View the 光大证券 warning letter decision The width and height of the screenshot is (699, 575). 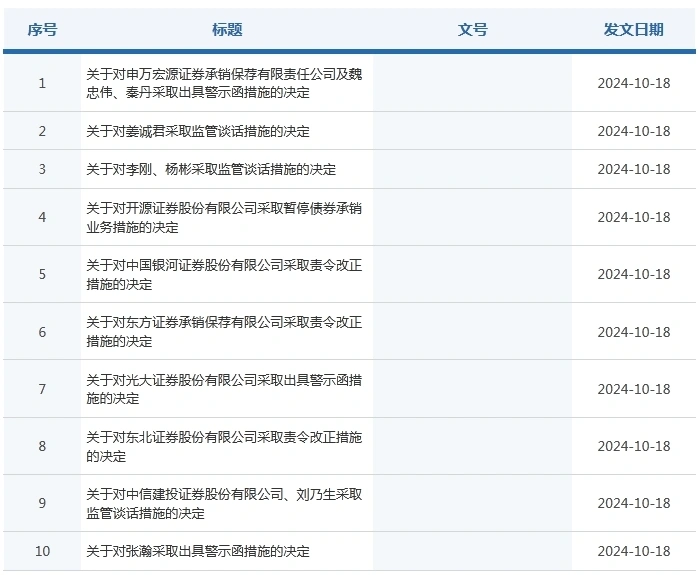tap(224, 389)
